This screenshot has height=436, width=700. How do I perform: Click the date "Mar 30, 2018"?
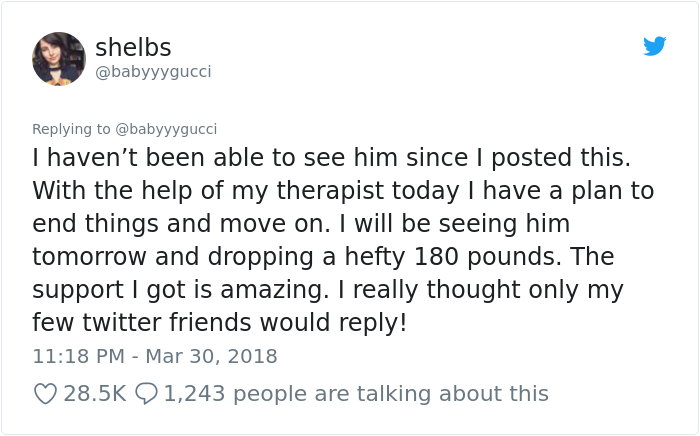tap(213, 356)
